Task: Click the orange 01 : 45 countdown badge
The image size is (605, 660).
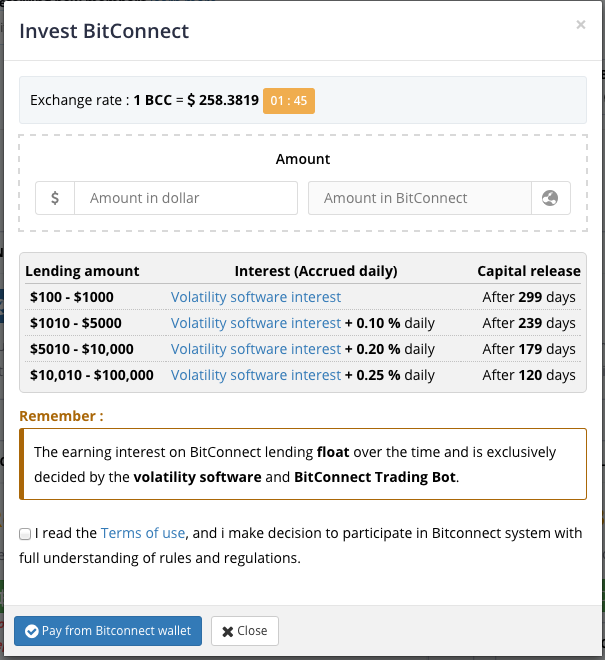Action: (x=289, y=101)
